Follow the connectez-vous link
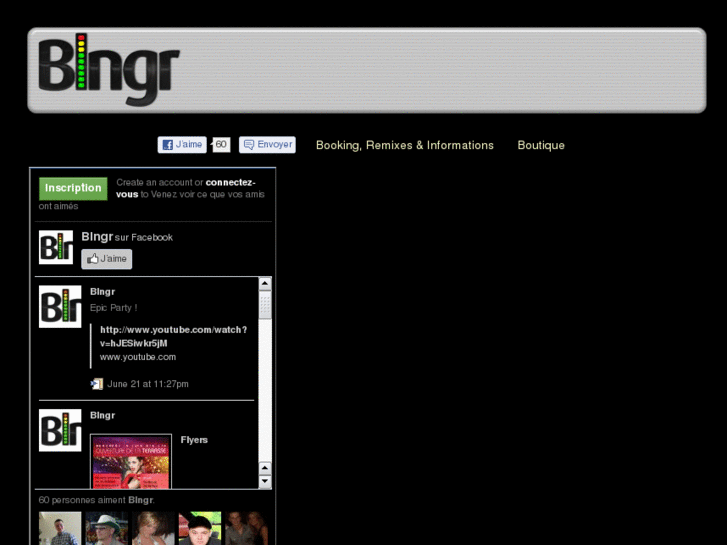The height and width of the screenshot is (545, 727). click(185, 188)
